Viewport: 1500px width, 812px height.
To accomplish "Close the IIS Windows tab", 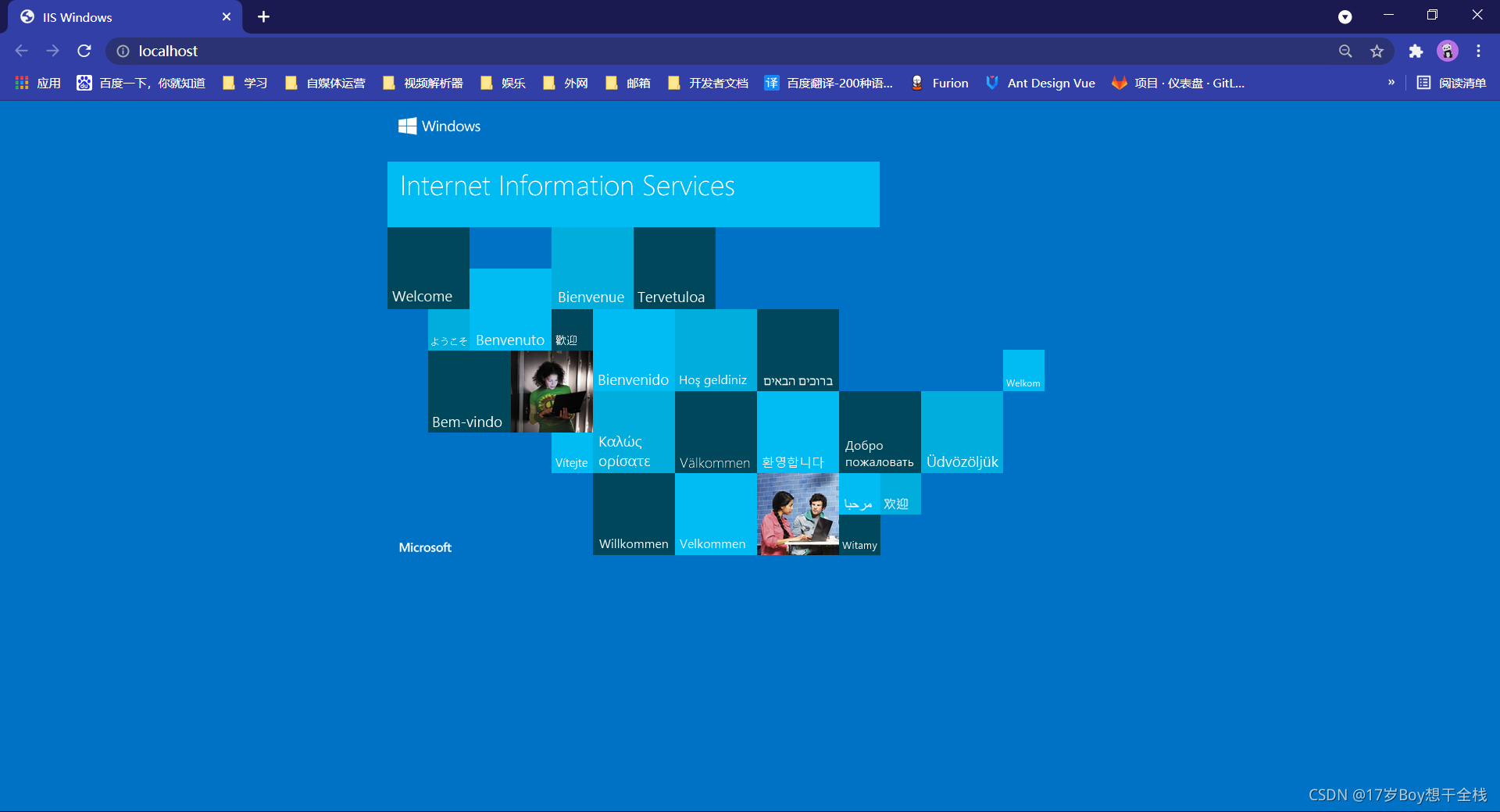I will pos(227,16).
